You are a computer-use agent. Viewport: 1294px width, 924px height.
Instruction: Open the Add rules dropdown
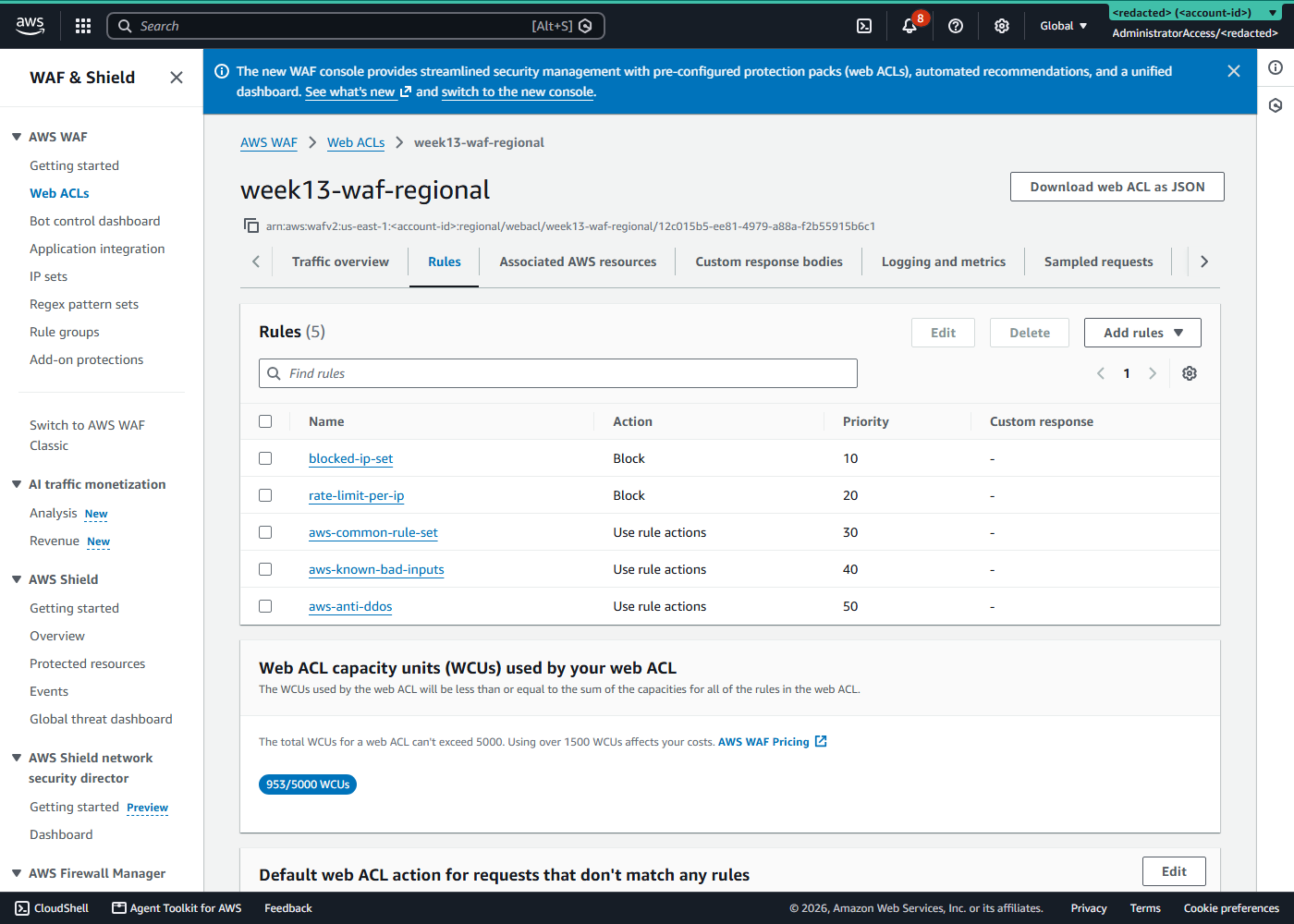click(x=1142, y=333)
